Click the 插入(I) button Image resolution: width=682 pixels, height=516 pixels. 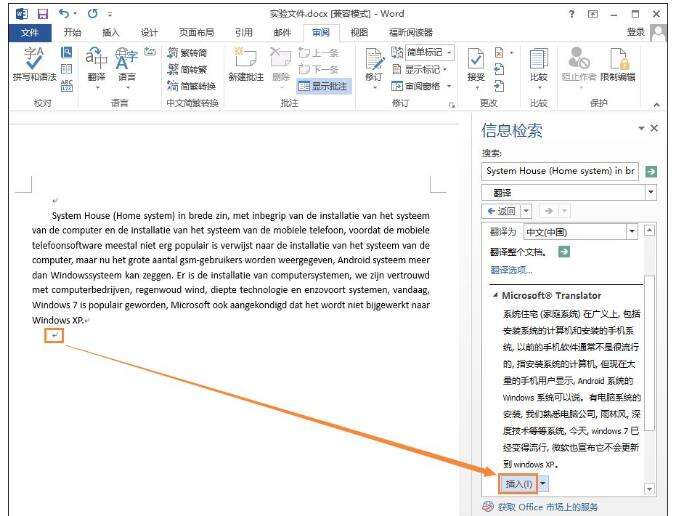(x=518, y=483)
